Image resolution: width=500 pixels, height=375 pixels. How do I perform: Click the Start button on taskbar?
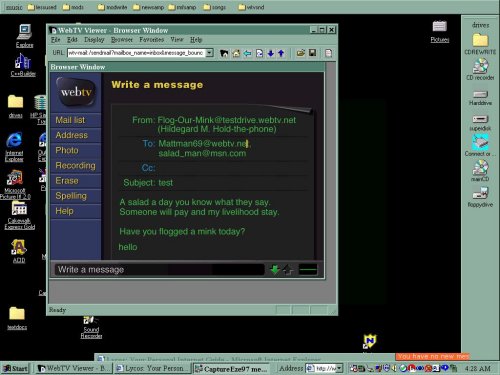(x=16, y=368)
